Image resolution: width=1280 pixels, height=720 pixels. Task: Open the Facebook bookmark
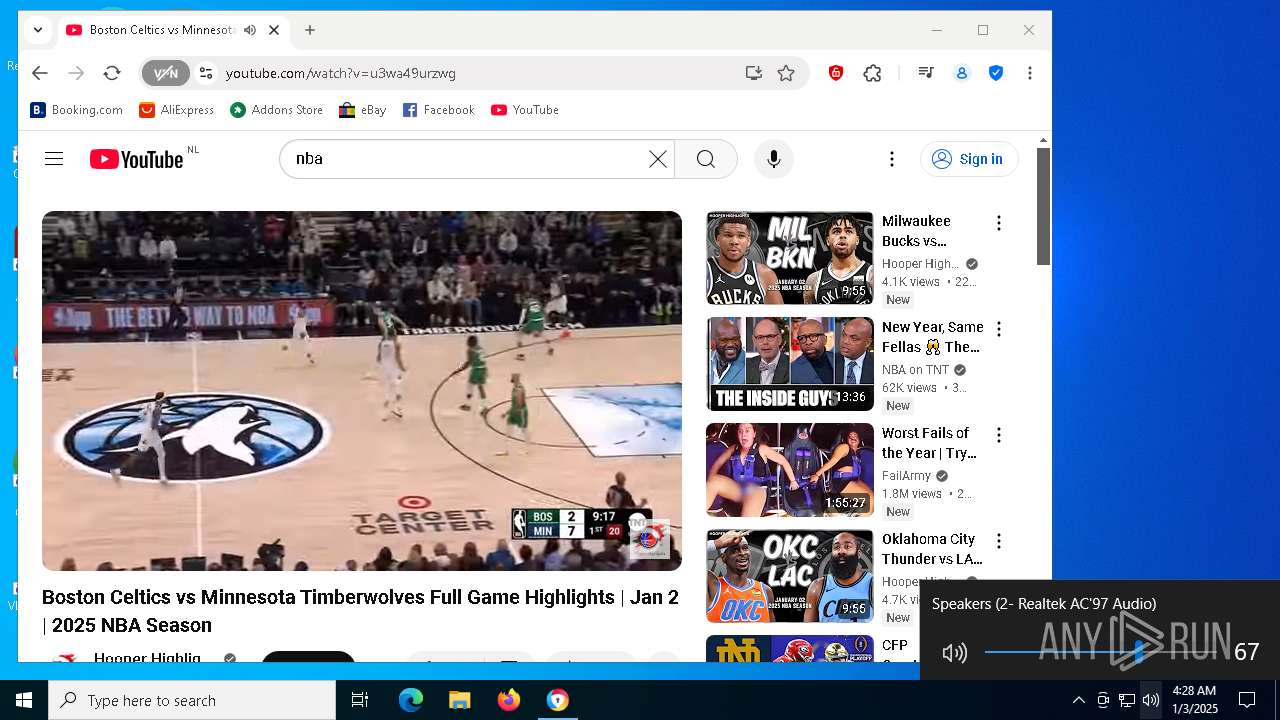pyautogui.click(x=439, y=110)
